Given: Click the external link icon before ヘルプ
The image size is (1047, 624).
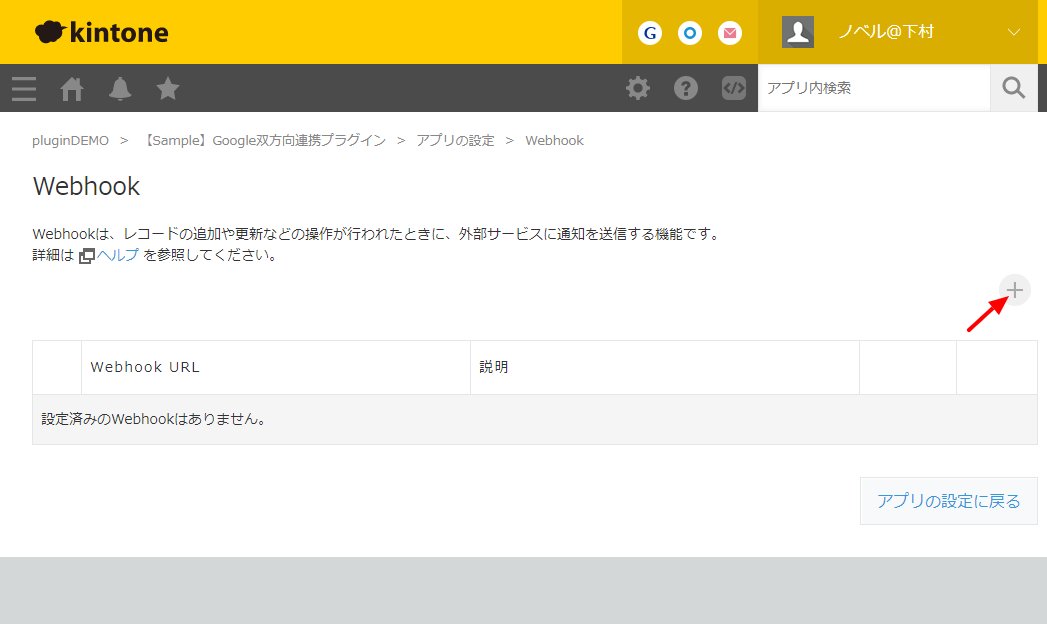Looking at the screenshot, I should click(x=87, y=256).
